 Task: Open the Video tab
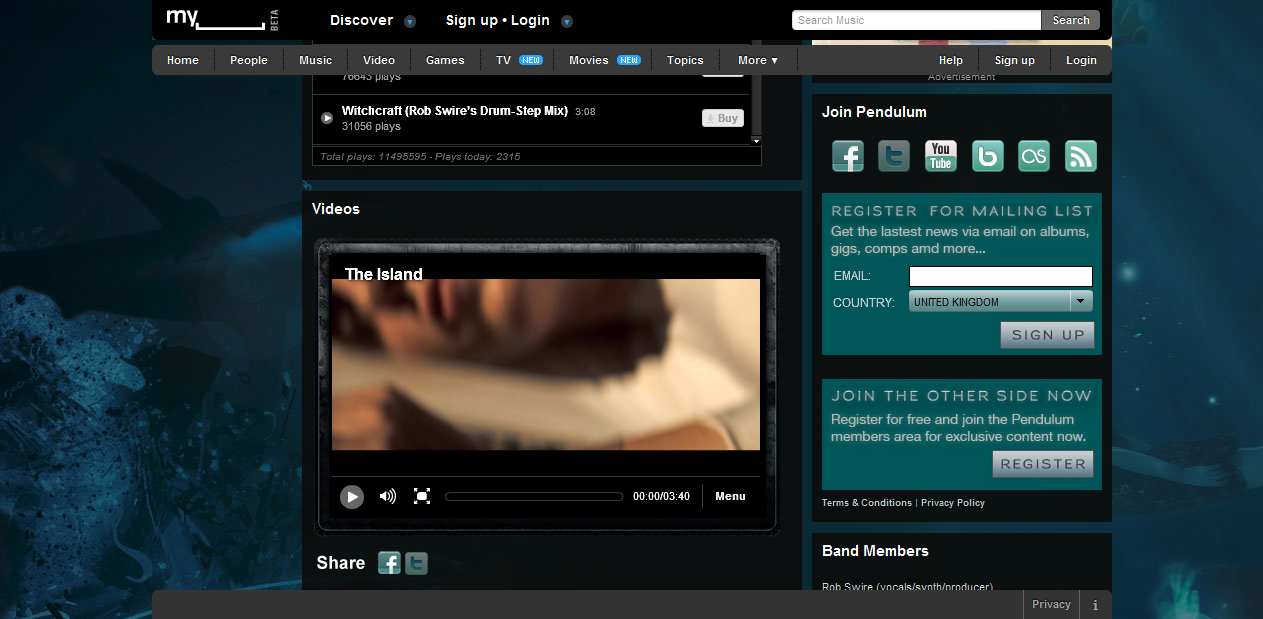tap(379, 60)
